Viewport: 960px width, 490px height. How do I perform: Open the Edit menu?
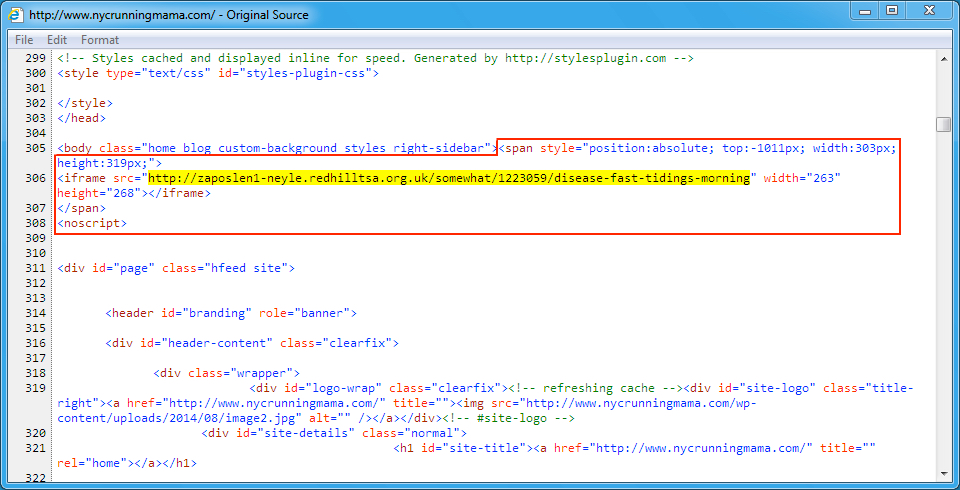point(57,40)
